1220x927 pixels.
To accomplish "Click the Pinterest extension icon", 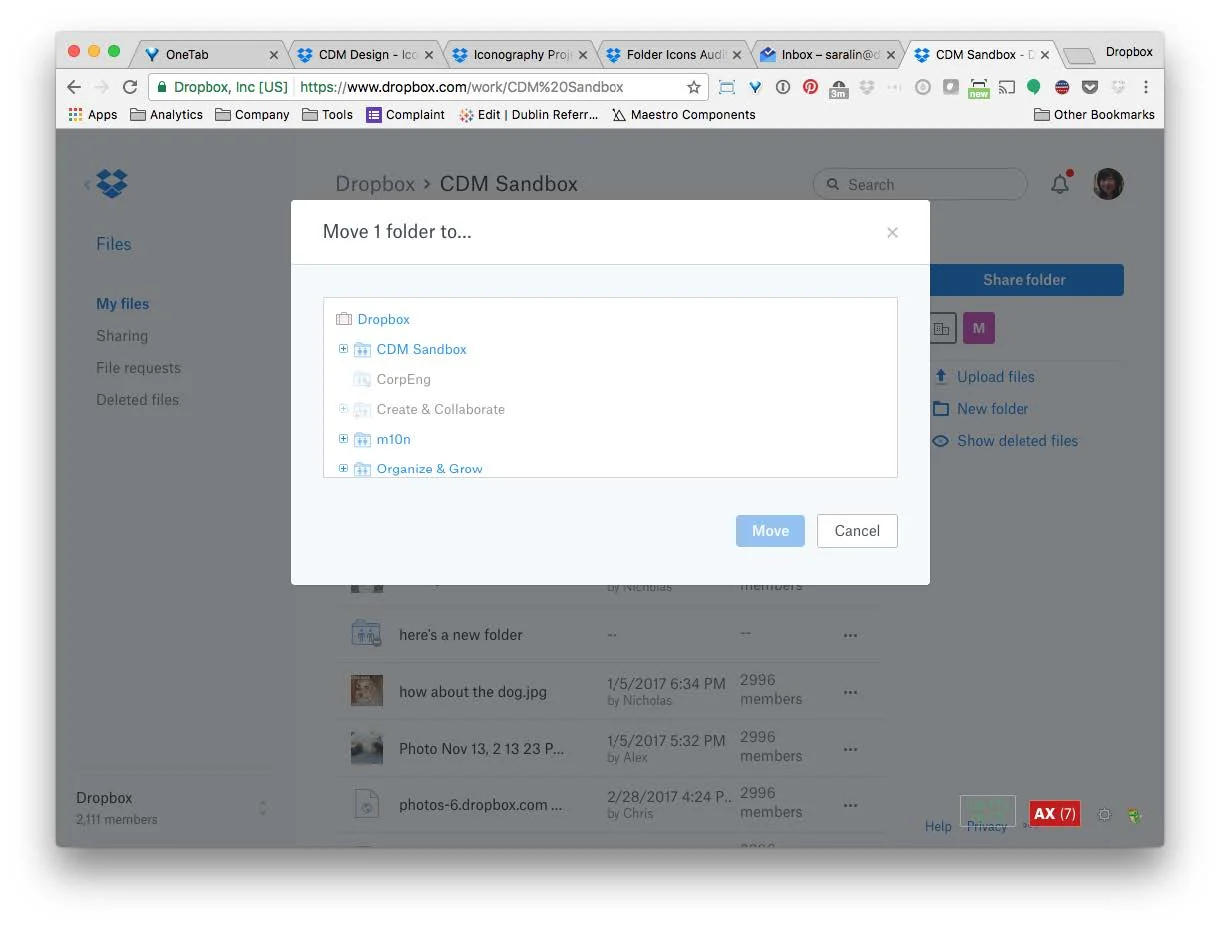I will pyautogui.click(x=811, y=87).
